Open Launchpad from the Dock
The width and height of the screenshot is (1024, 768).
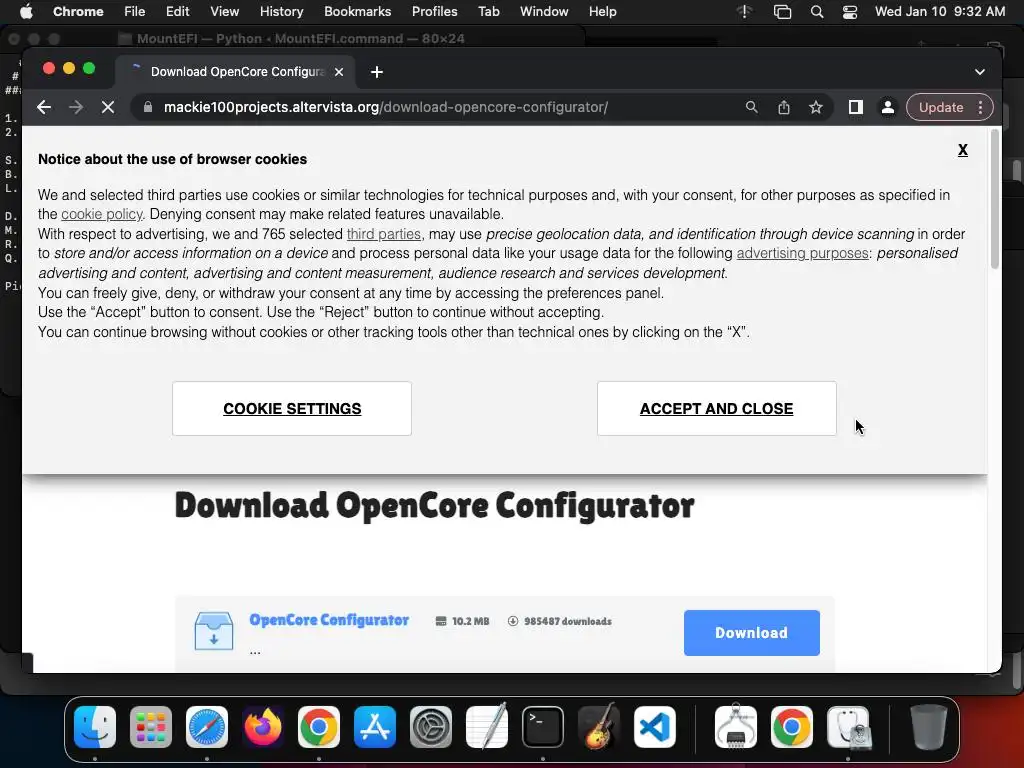click(151, 726)
